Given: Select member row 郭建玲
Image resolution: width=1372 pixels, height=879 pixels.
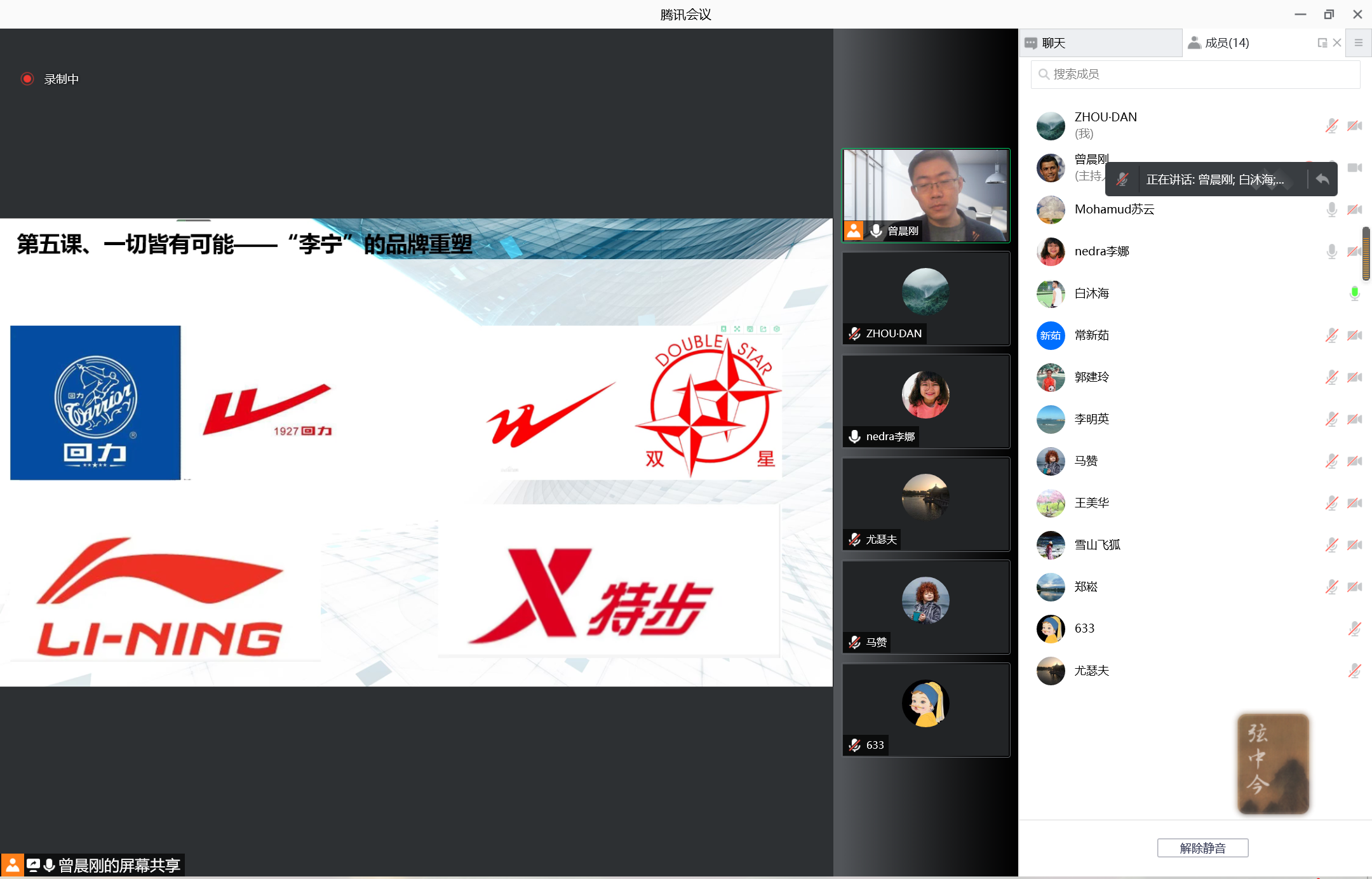Looking at the screenshot, I should 1196,377.
